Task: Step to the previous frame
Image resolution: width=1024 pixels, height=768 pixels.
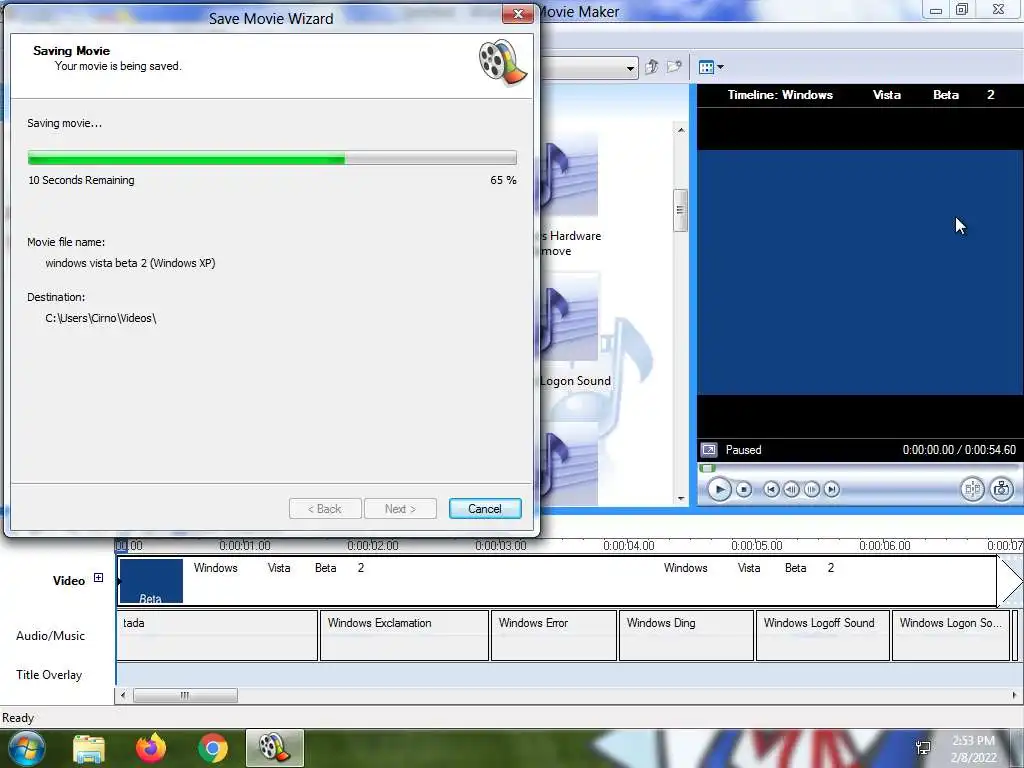Action: coord(791,489)
